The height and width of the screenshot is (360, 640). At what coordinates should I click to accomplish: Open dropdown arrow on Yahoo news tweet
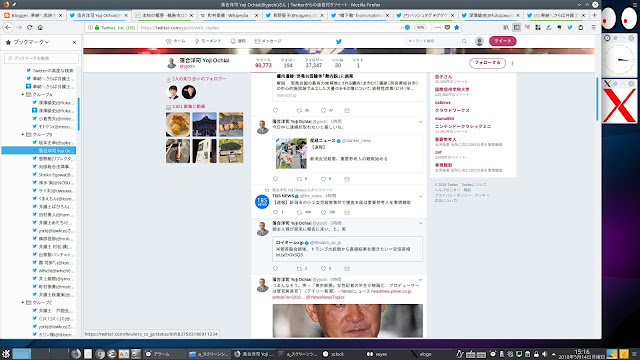(x=420, y=280)
